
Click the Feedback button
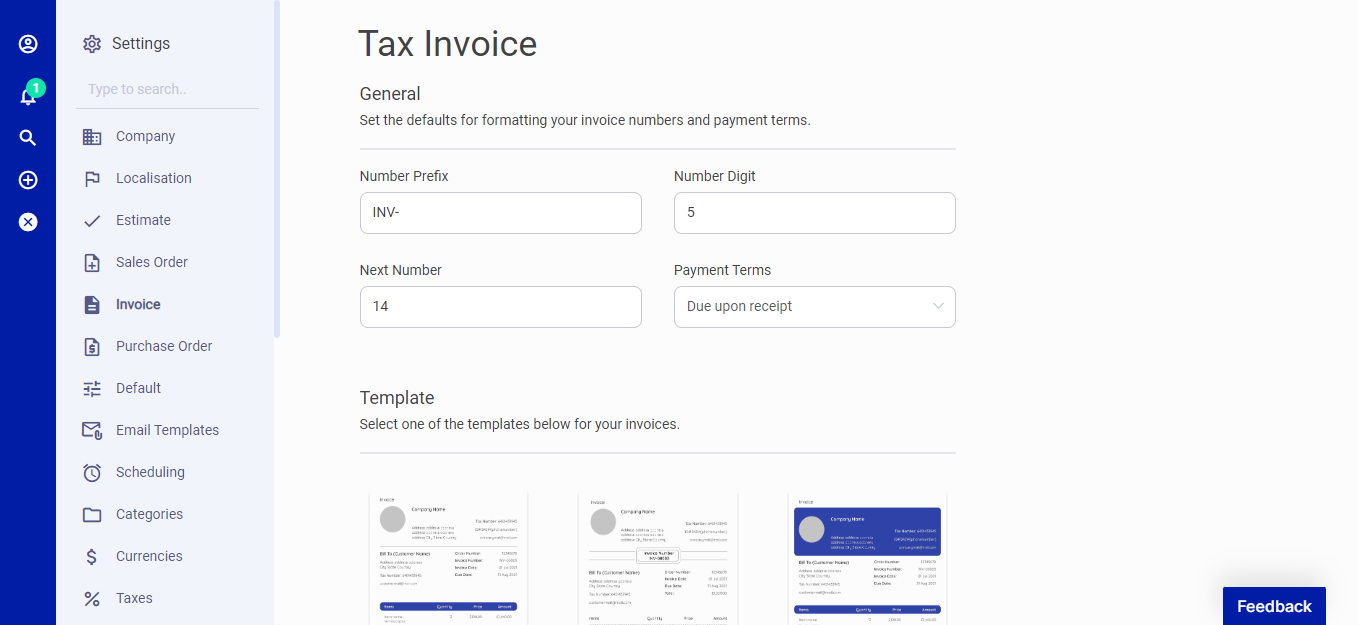(x=1273, y=606)
